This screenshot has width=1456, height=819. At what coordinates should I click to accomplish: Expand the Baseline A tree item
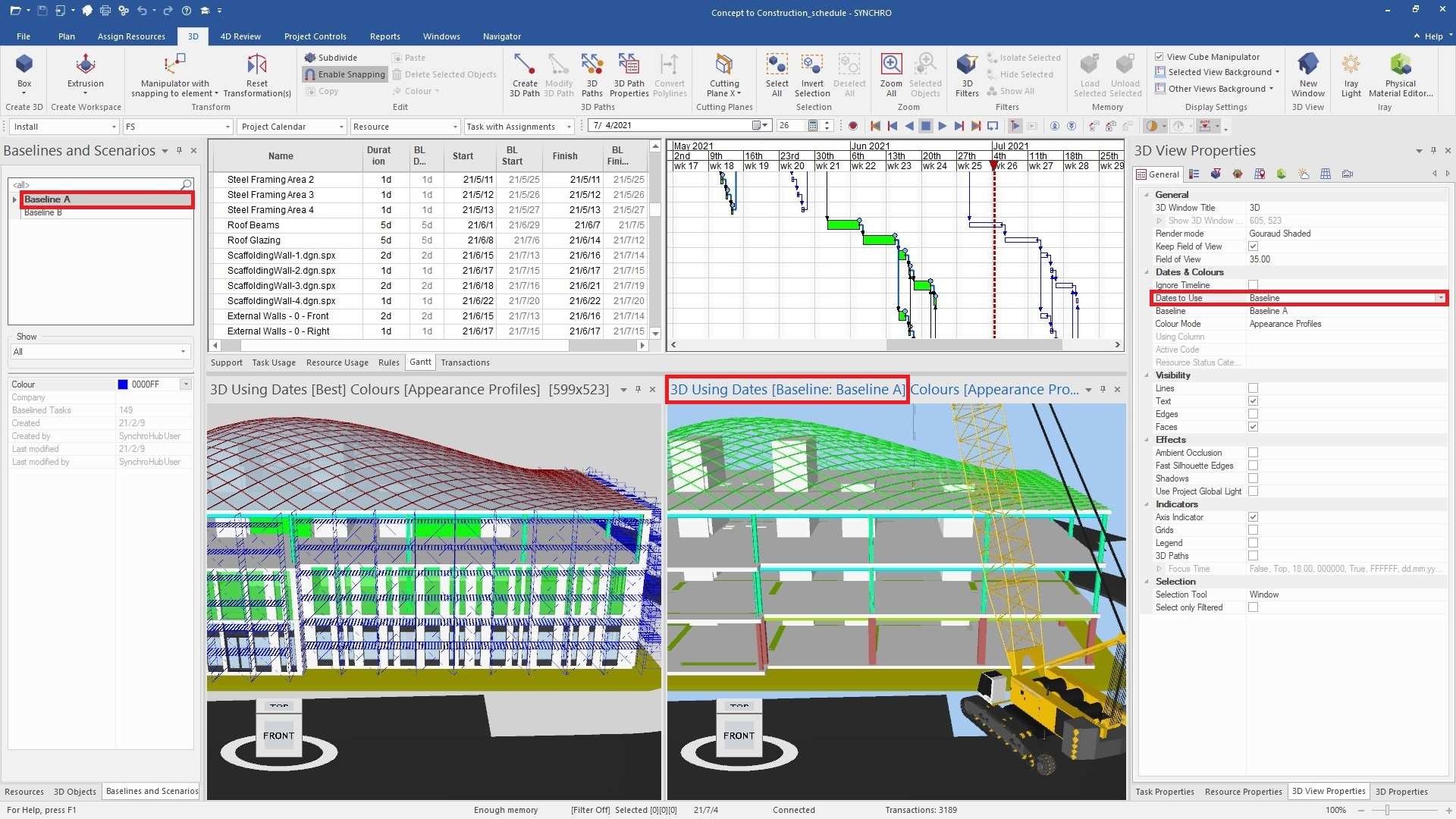click(14, 199)
